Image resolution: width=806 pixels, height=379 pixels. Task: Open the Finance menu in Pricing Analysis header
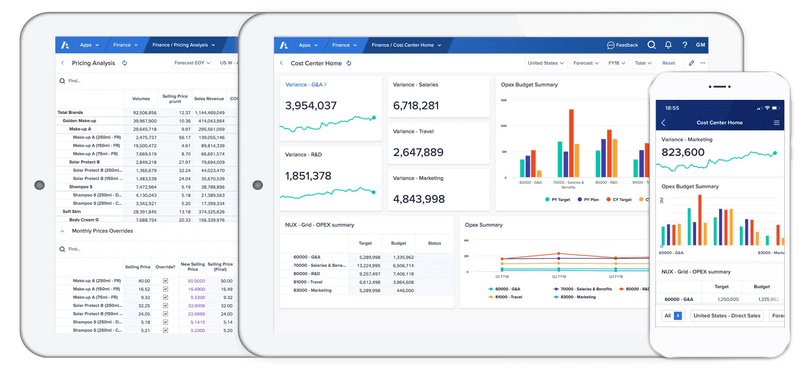[x=125, y=45]
